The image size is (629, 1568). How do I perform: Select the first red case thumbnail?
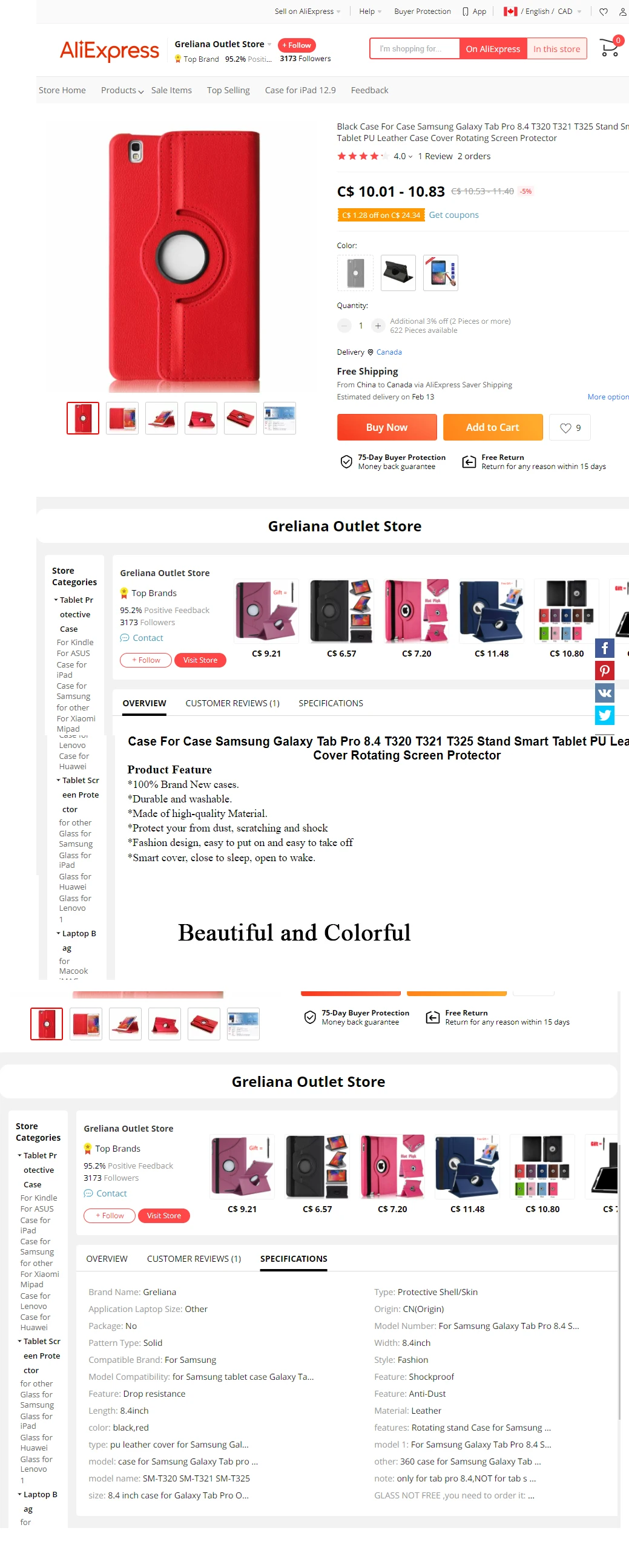tap(83, 418)
